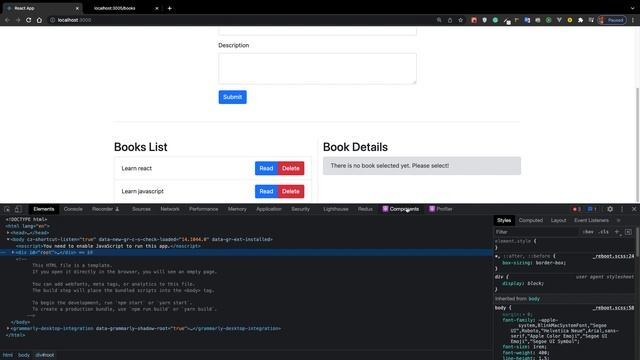Screen dimensions: 640x360
Task: Select the html breadcrumb item
Action: (8, 355)
